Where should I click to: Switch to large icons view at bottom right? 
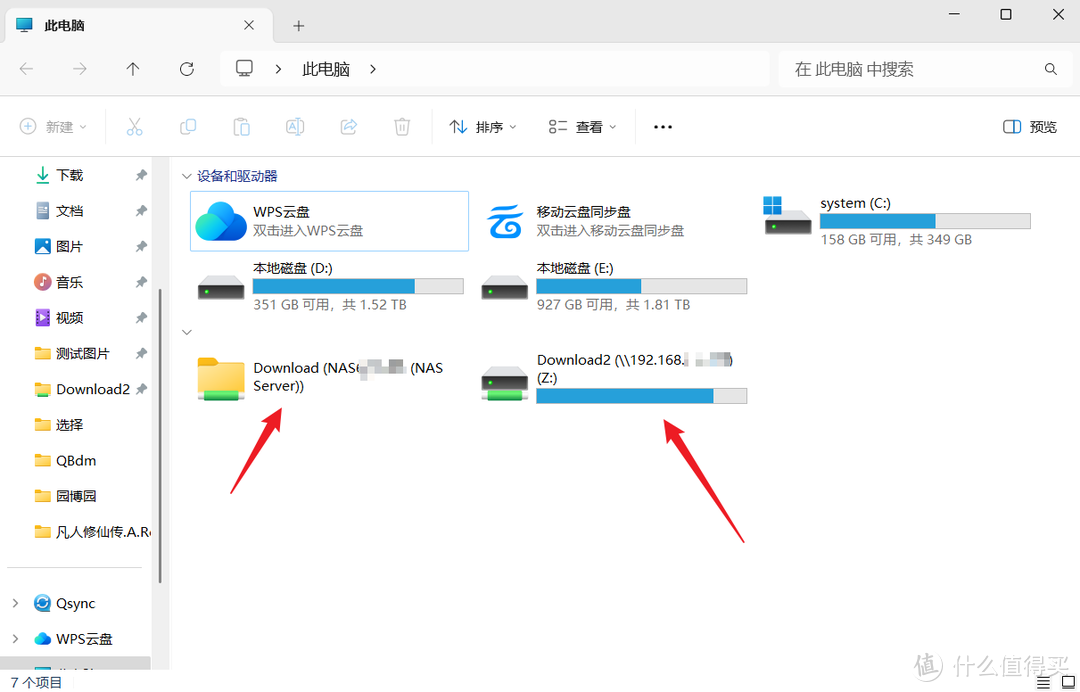coord(1068,683)
